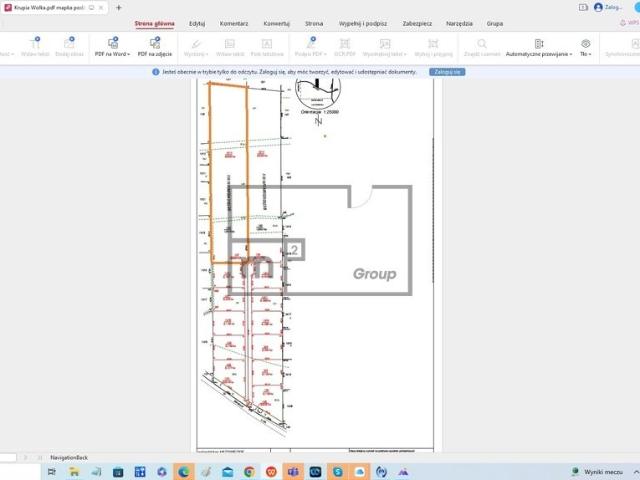
Task: Click the Zaloguj account button top right
Action: pos(607,7)
